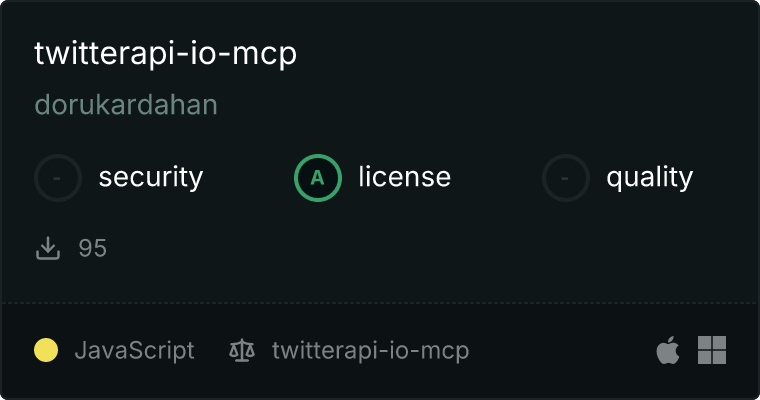
Task: Click the download count 95
Action: 93,248
